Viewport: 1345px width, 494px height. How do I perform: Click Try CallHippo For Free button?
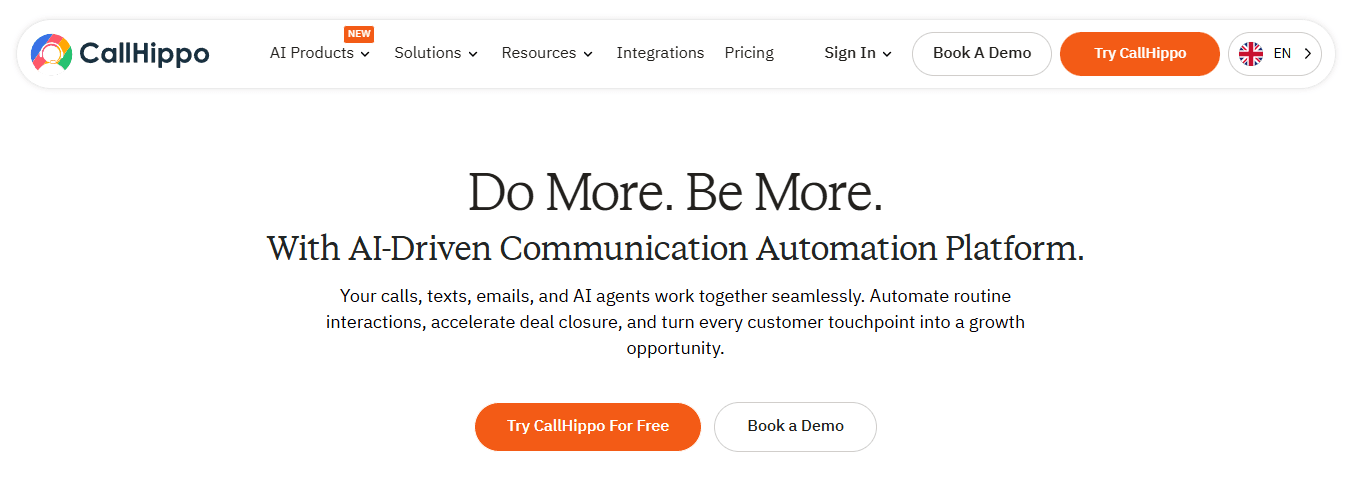[x=588, y=426]
